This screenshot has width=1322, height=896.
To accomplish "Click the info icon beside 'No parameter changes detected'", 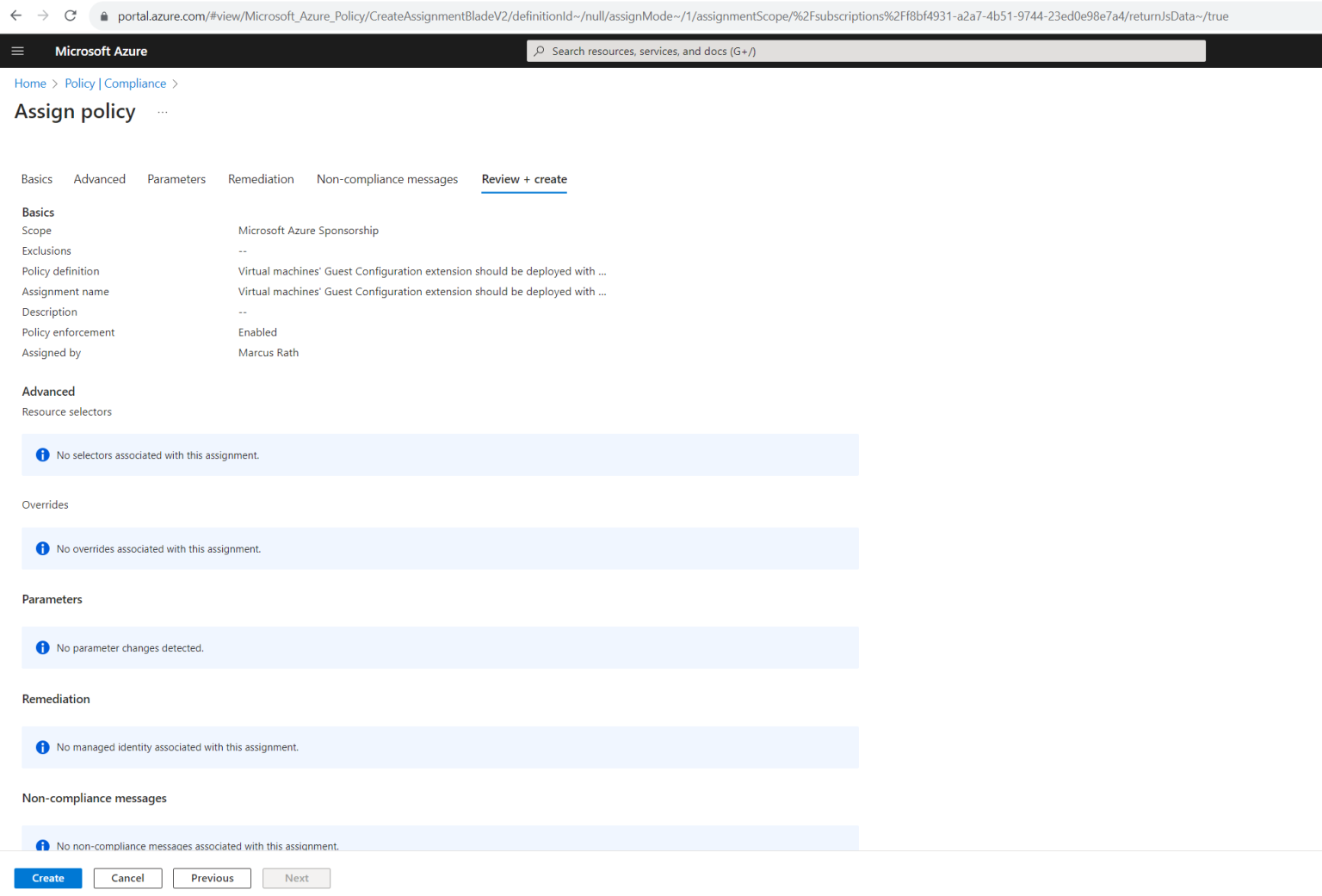I will pyautogui.click(x=42, y=647).
